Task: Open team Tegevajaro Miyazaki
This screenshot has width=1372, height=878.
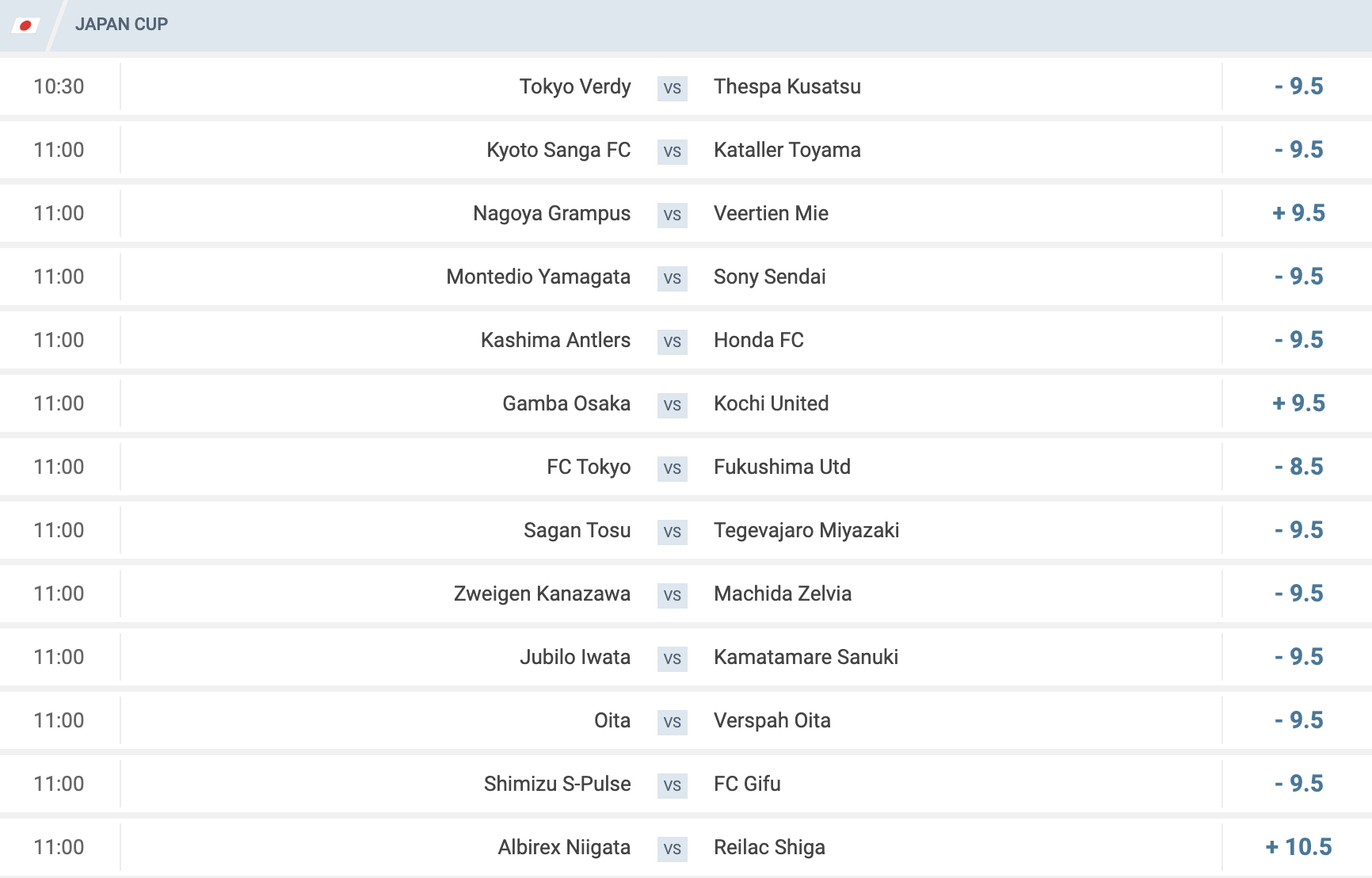Action: tap(806, 531)
